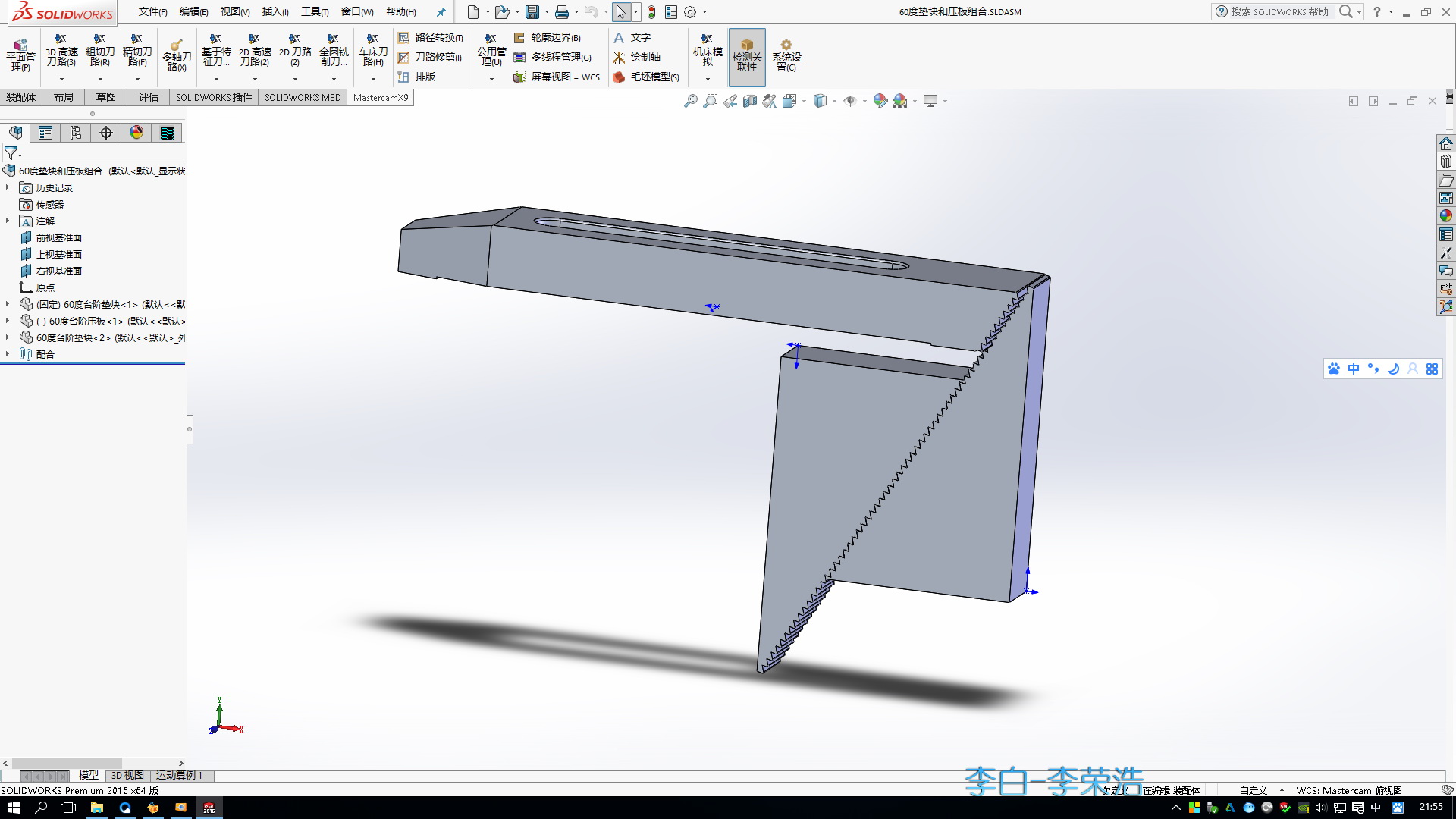Image resolution: width=1456 pixels, height=819 pixels.
Task: Open the 机床模拟 icon
Action: click(707, 52)
